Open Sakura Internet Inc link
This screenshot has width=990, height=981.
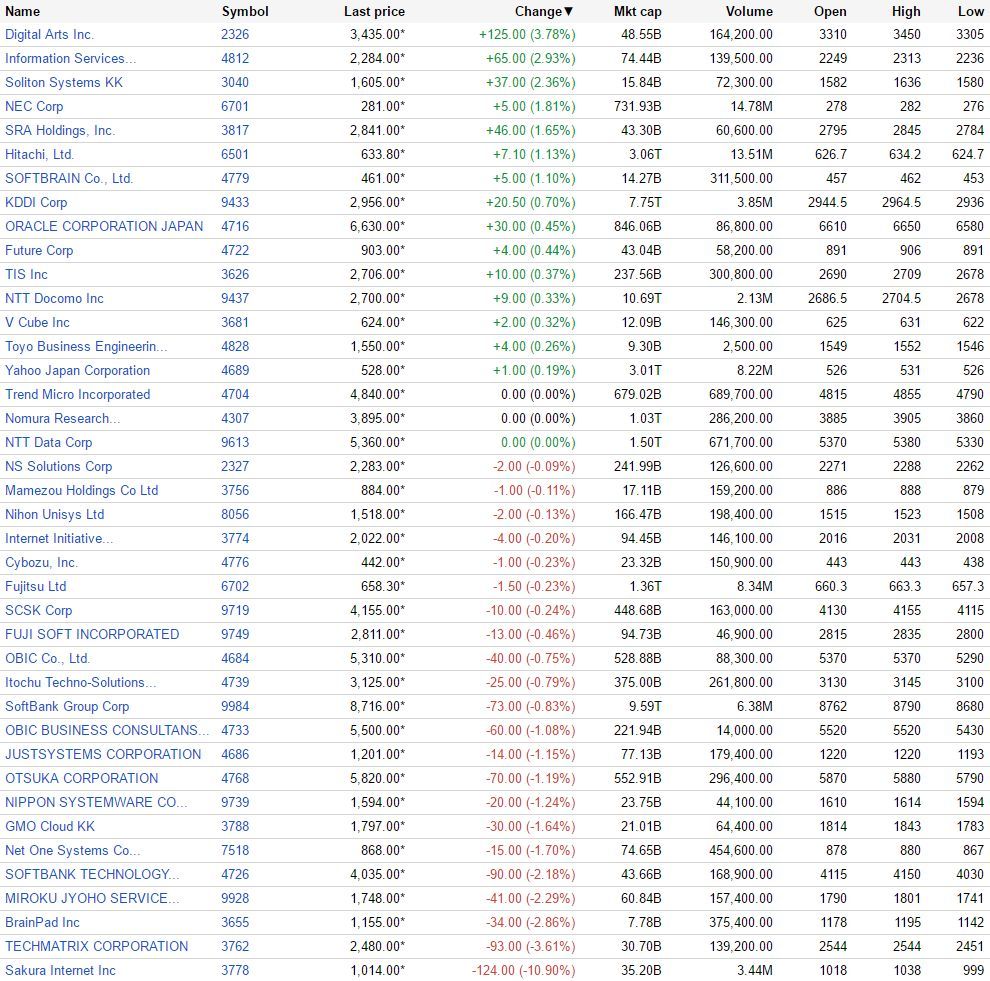coord(61,970)
